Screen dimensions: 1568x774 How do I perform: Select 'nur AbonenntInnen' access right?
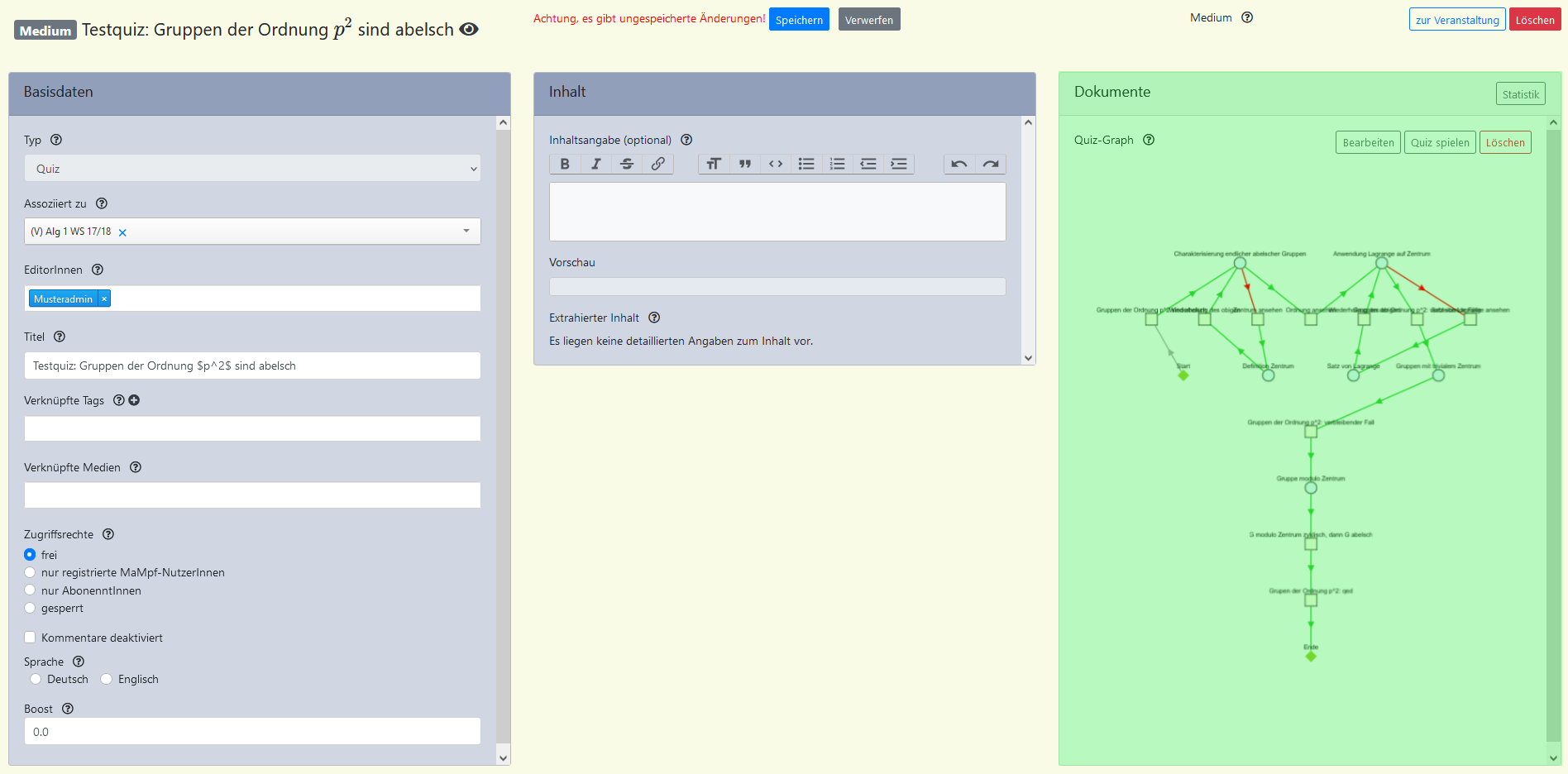tap(31, 590)
